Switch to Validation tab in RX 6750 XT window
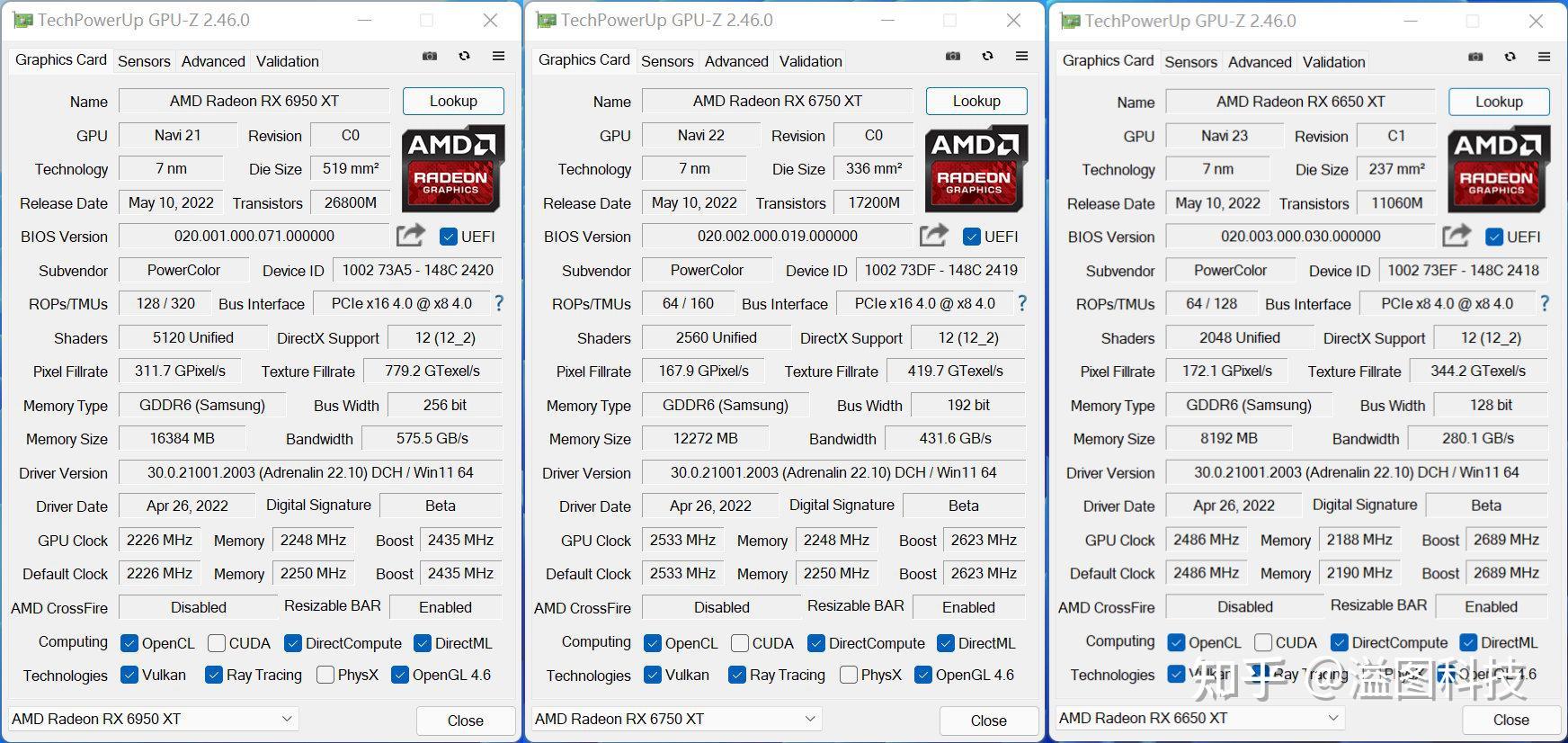This screenshot has width=1568, height=743. [x=811, y=61]
